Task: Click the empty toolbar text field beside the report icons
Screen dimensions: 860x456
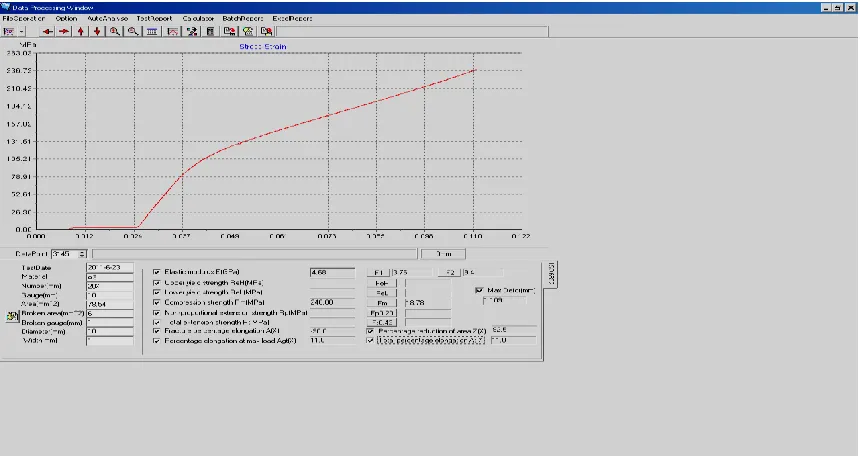Action: [412, 31]
